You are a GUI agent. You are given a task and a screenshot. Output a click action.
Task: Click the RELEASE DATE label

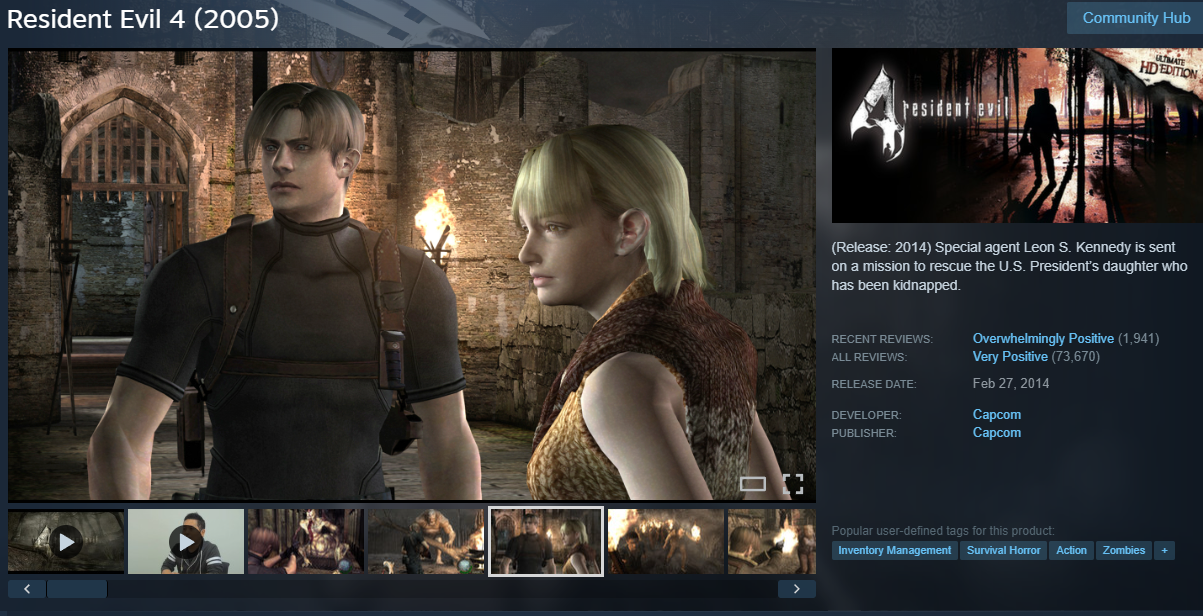(x=874, y=384)
